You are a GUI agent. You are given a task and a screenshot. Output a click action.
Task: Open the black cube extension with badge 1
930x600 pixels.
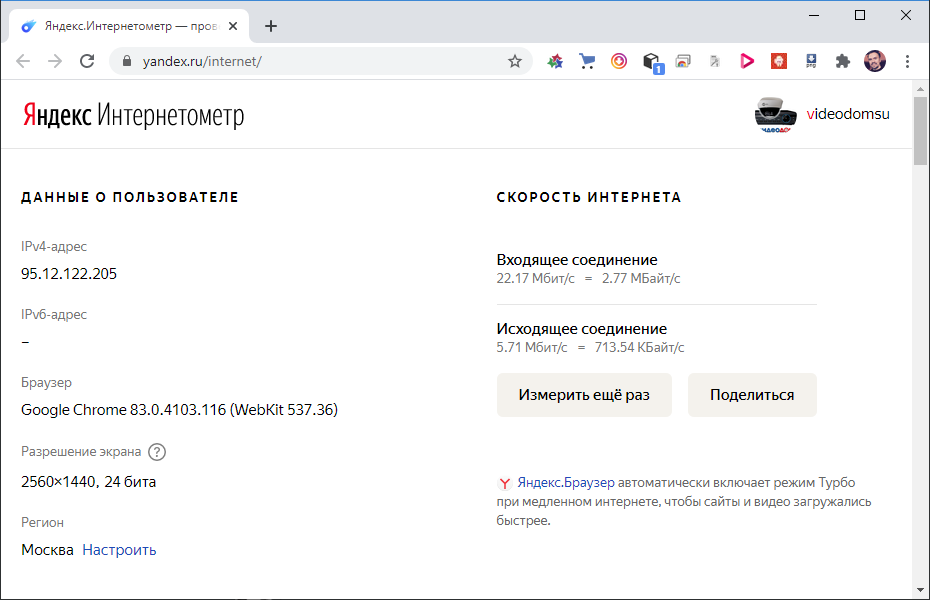point(652,62)
